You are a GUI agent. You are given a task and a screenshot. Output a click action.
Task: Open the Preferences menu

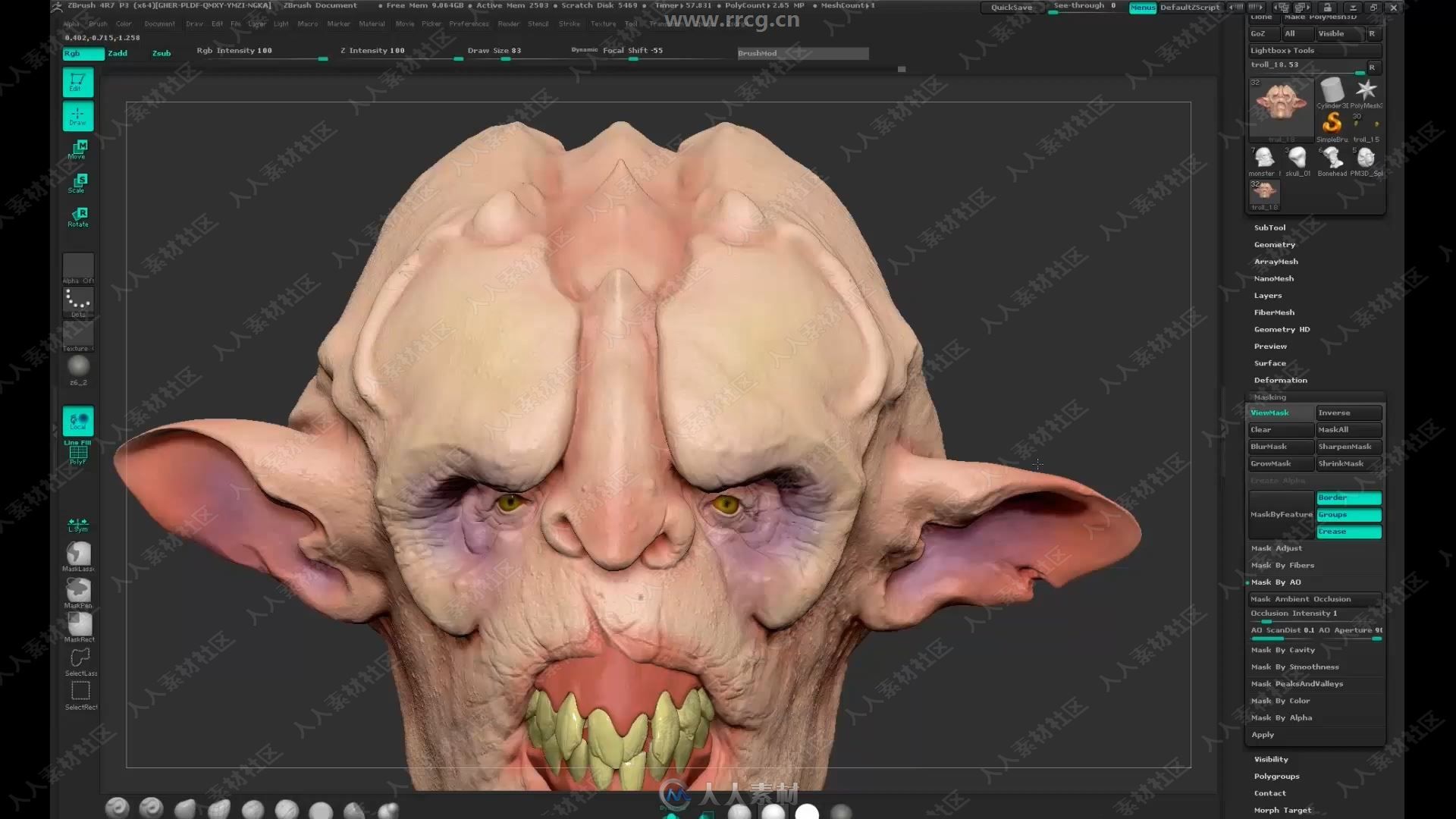pos(469,24)
